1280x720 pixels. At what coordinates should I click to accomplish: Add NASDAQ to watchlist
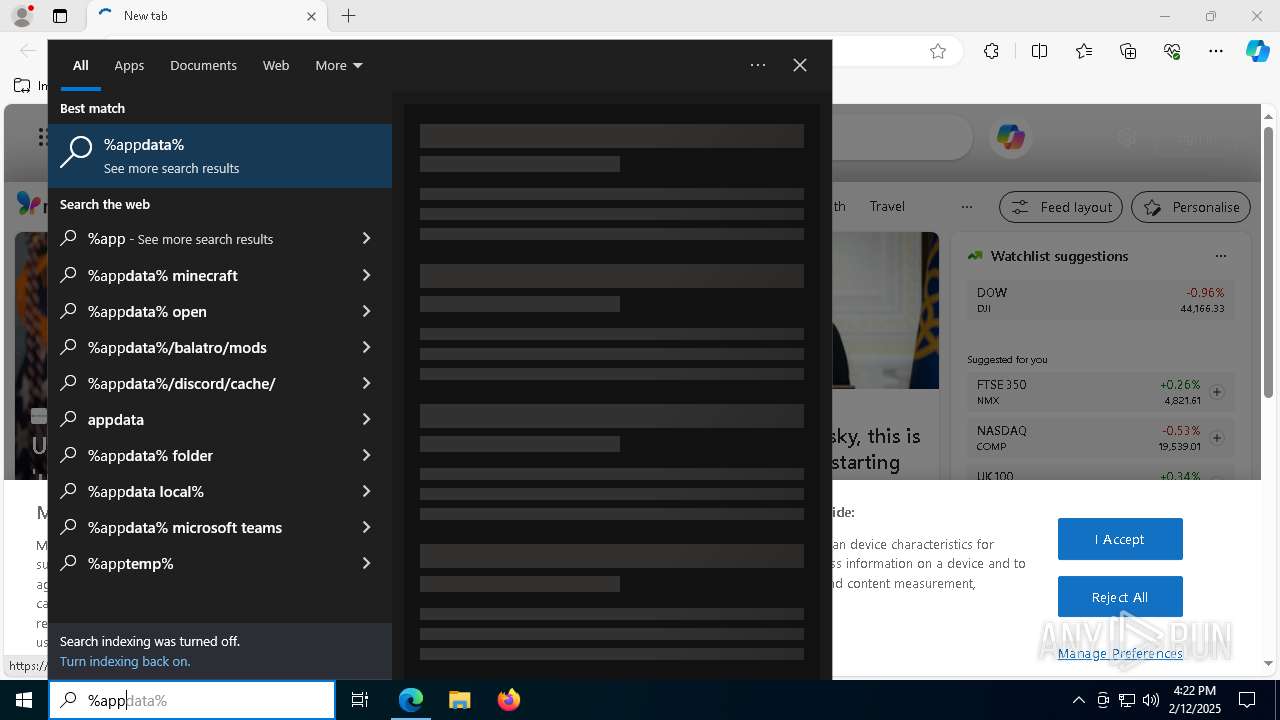(x=1217, y=438)
